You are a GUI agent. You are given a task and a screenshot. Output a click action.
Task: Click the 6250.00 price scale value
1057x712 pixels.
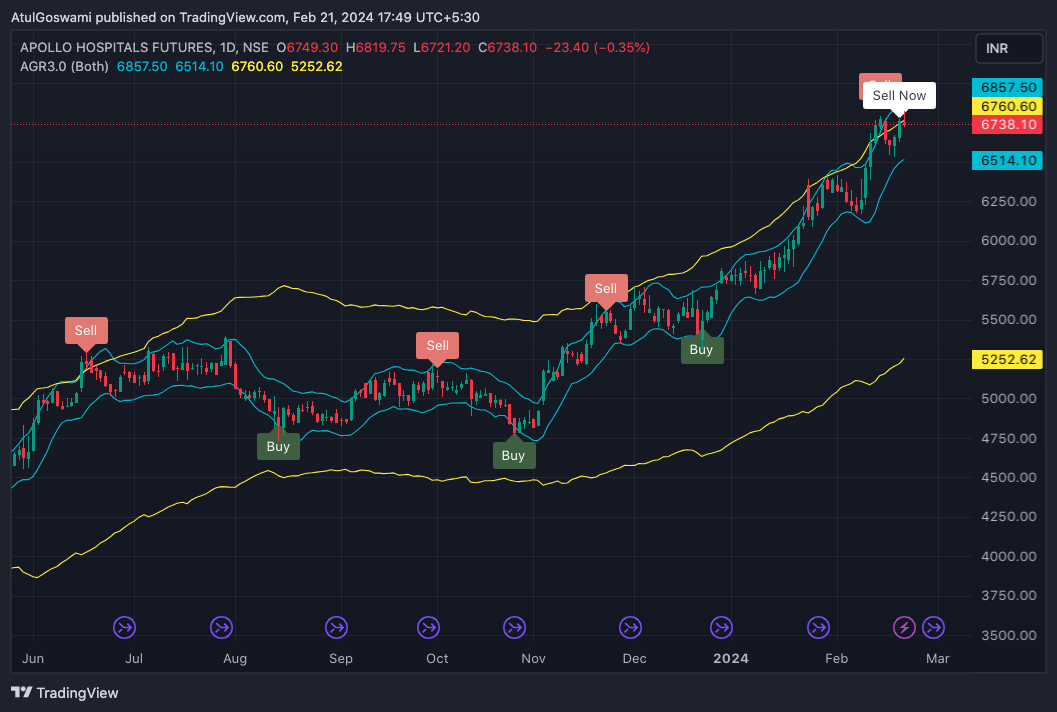(x=1009, y=201)
